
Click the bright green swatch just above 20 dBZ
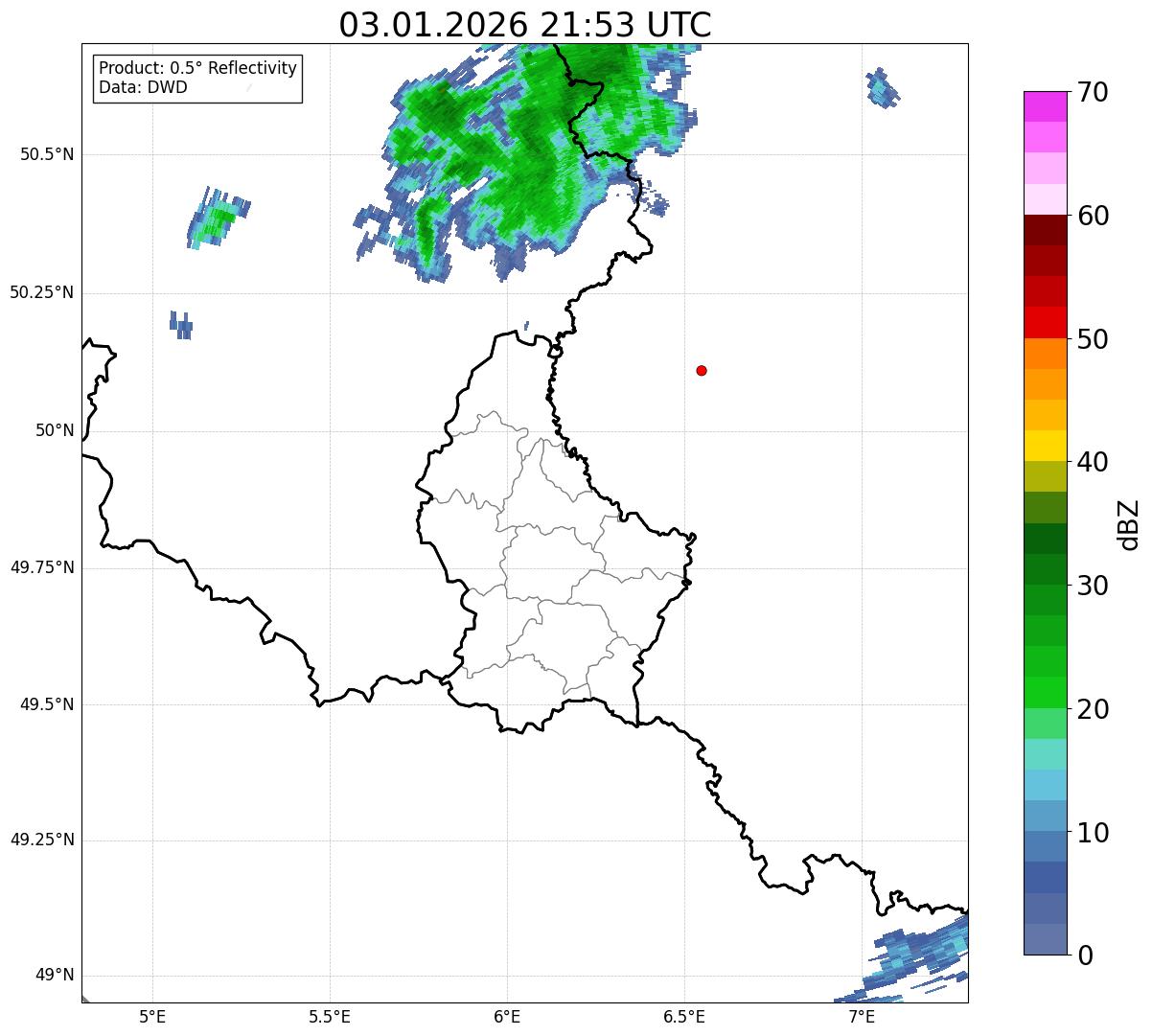click(x=1045, y=692)
